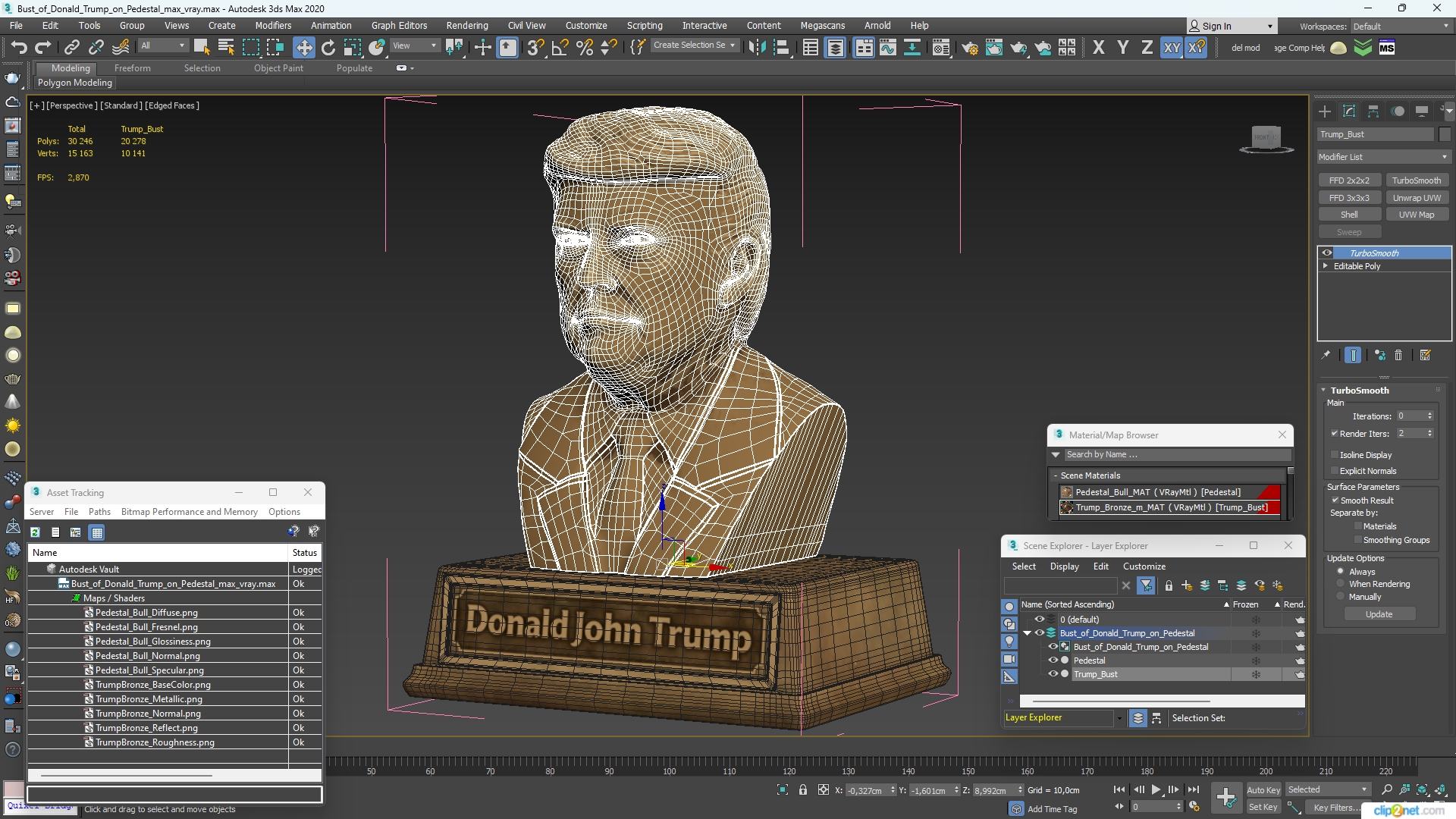Open the Align tool
Viewport: 1456px width, 819px height.
[782, 48]
